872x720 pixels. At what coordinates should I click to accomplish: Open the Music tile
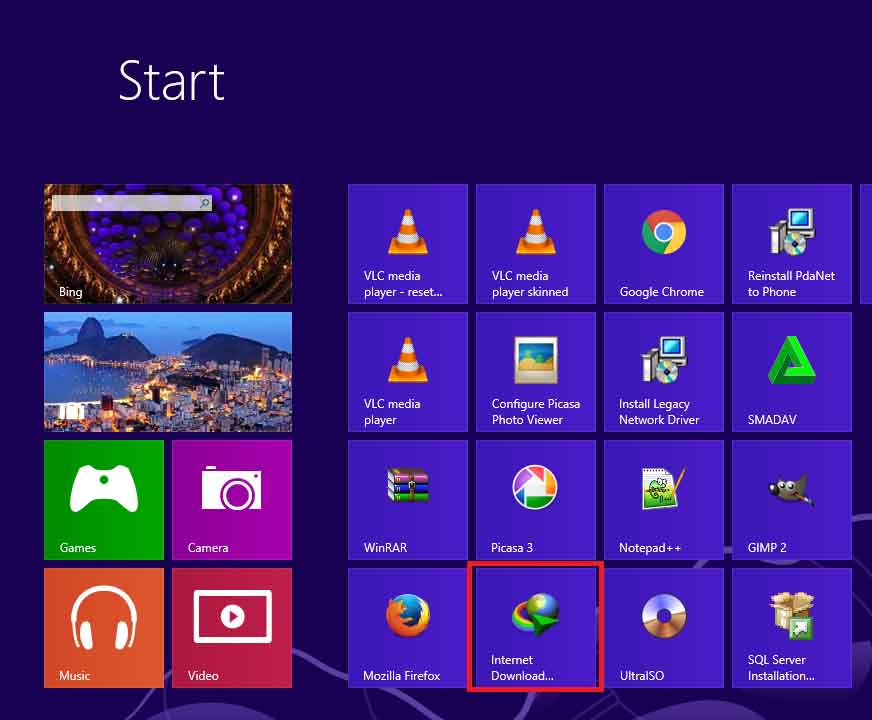click(x=104, y=628)
